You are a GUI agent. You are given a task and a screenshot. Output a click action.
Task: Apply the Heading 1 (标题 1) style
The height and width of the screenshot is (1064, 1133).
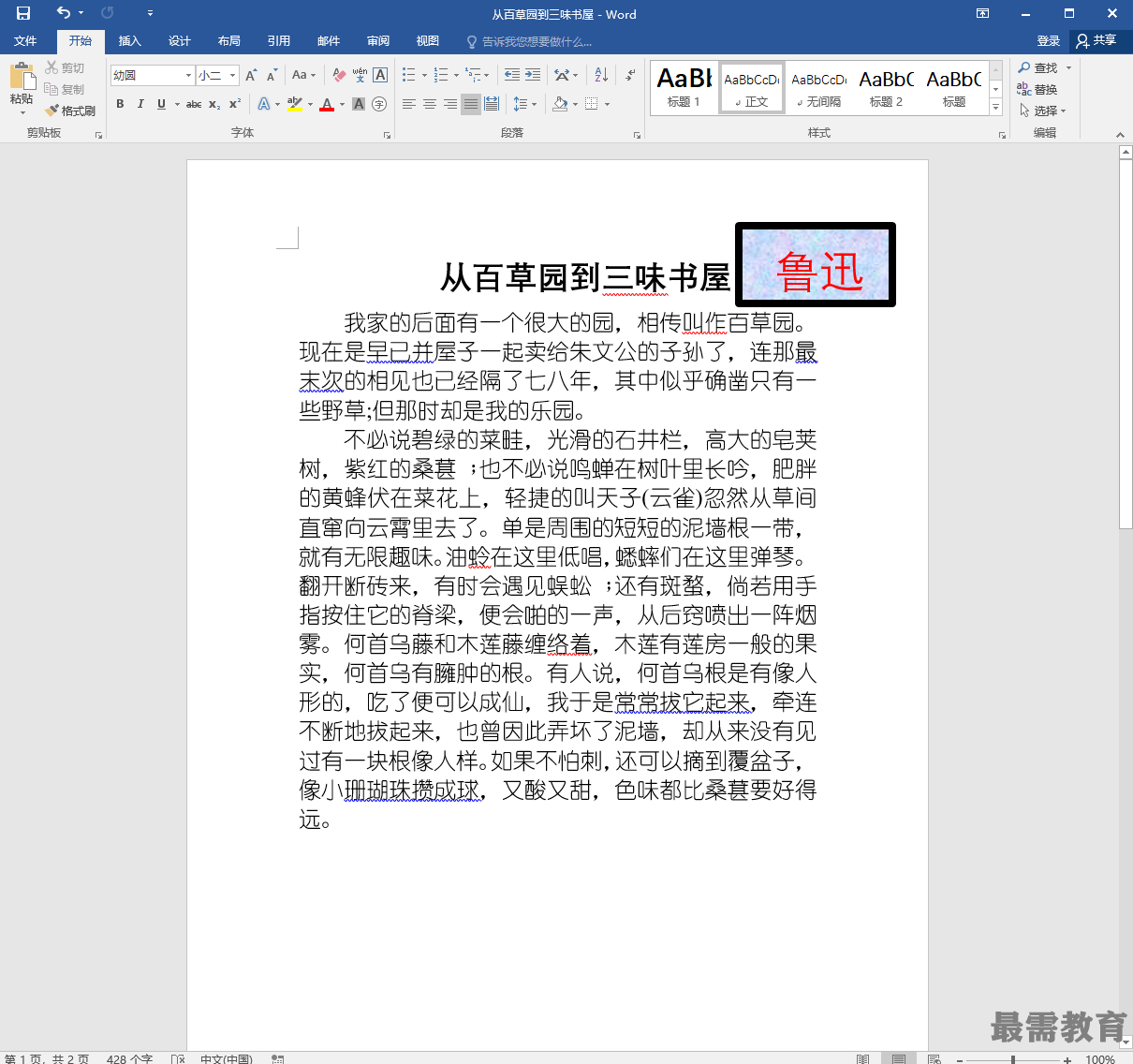(x=684, y=88)
